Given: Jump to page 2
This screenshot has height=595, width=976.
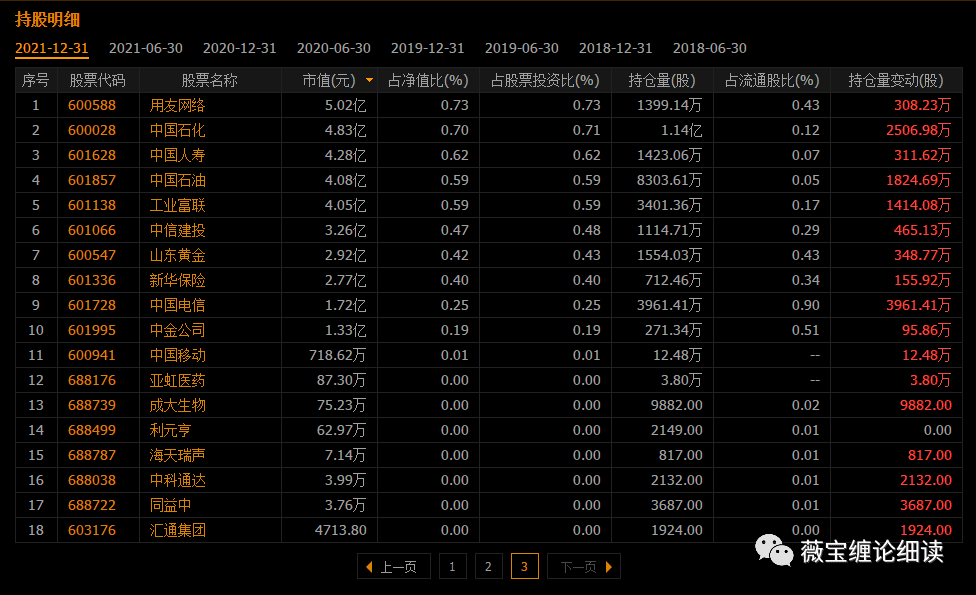Looking at the screenshot, I should 489,566.
